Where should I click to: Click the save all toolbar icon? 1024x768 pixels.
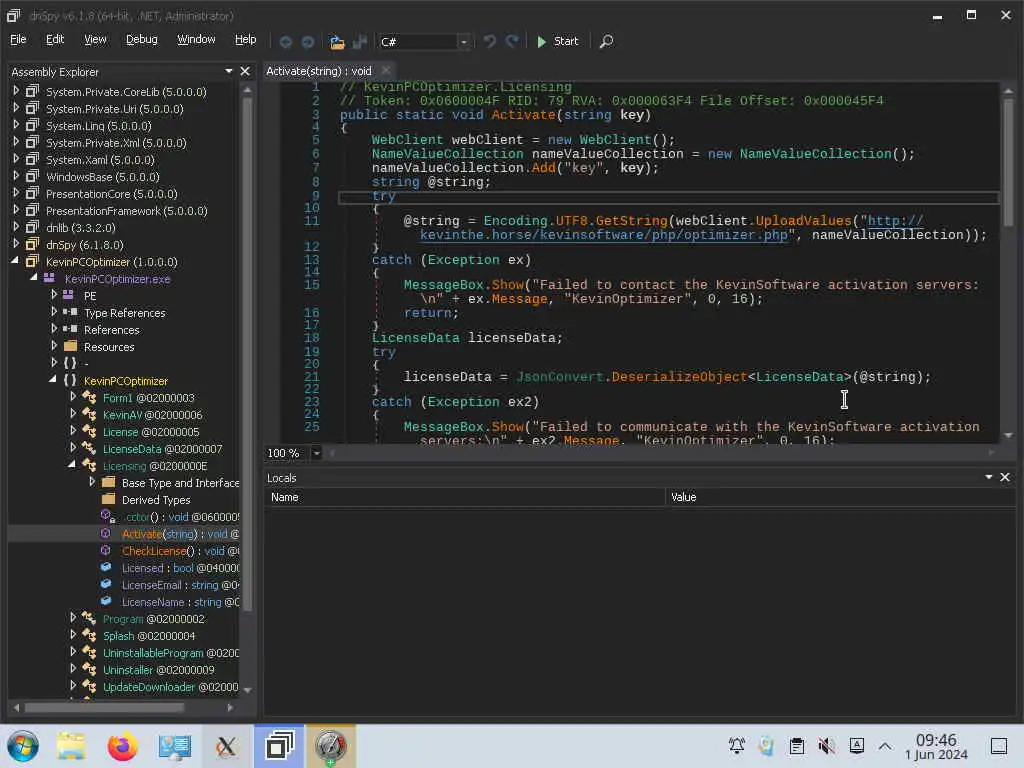[x=359, y=42]
